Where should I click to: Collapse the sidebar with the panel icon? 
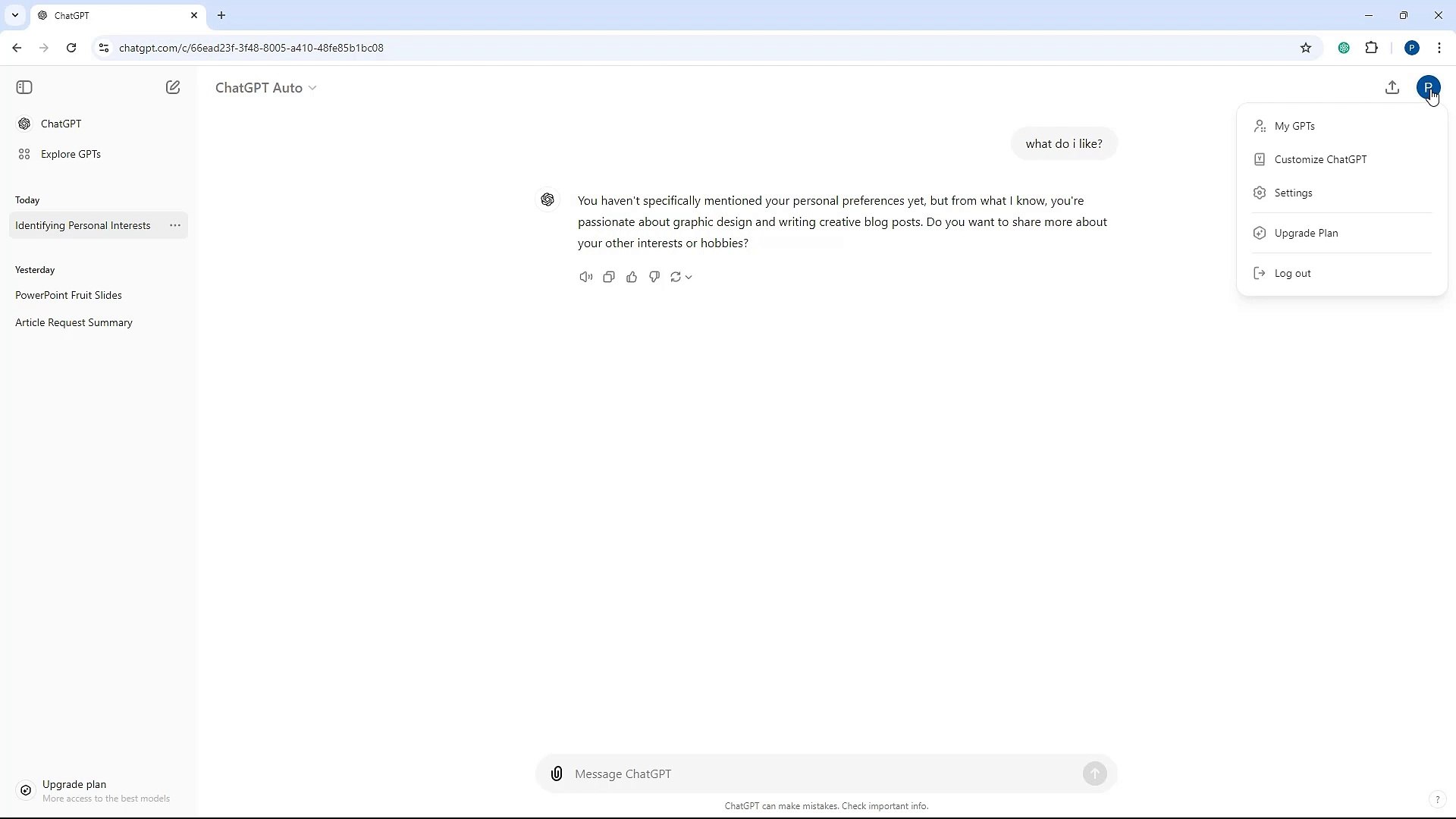tap(24, 87)
